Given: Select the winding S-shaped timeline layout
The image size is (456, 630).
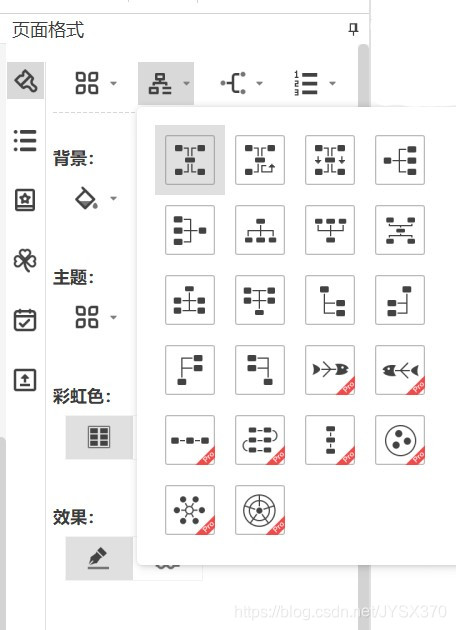Looking at the screenshot, I should coord(260,440).
